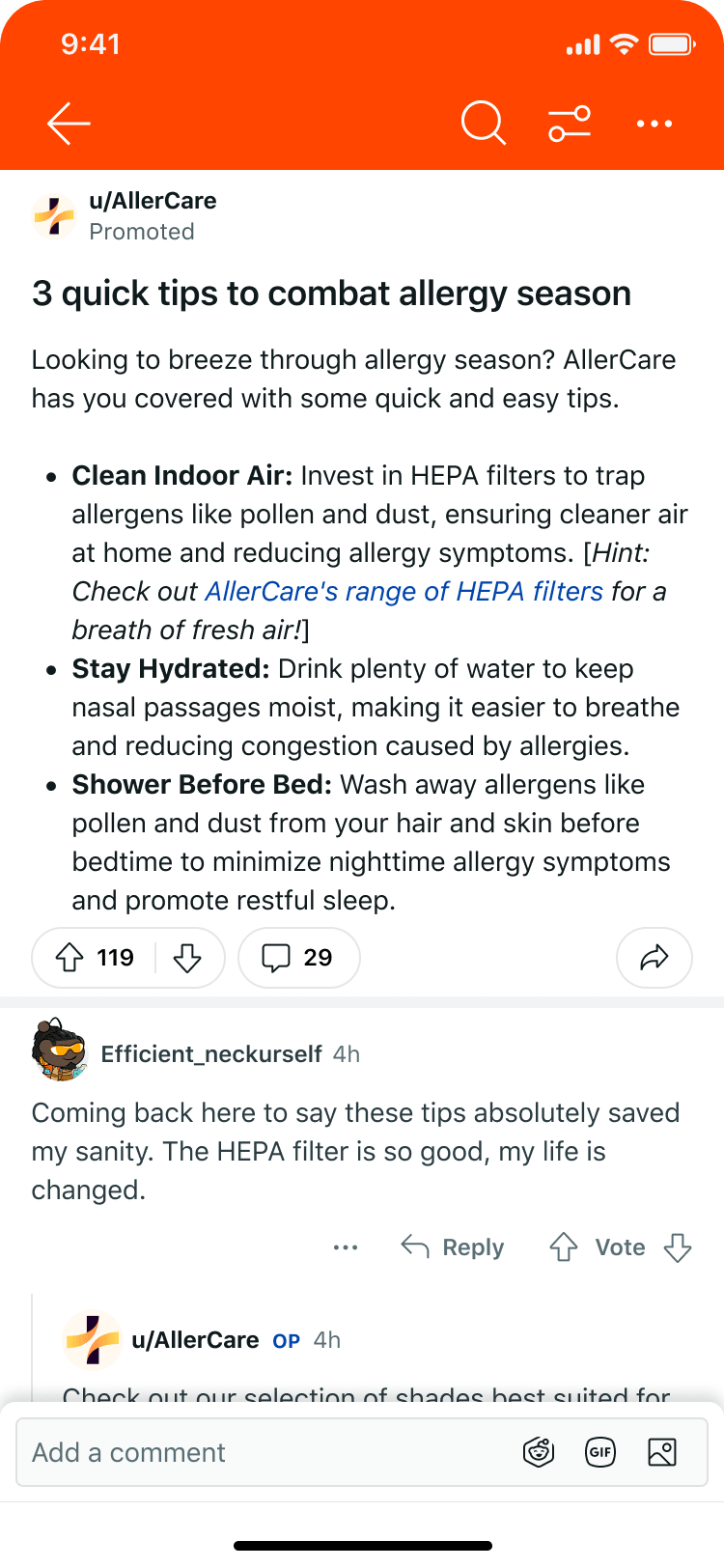
Task: Tap the Wi-Fi status icon
Action: [x=624, y=43]
